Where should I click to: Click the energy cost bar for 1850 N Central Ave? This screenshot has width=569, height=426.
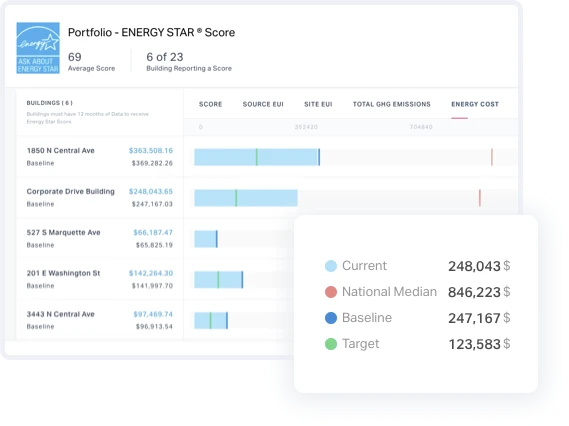[257, 157]
